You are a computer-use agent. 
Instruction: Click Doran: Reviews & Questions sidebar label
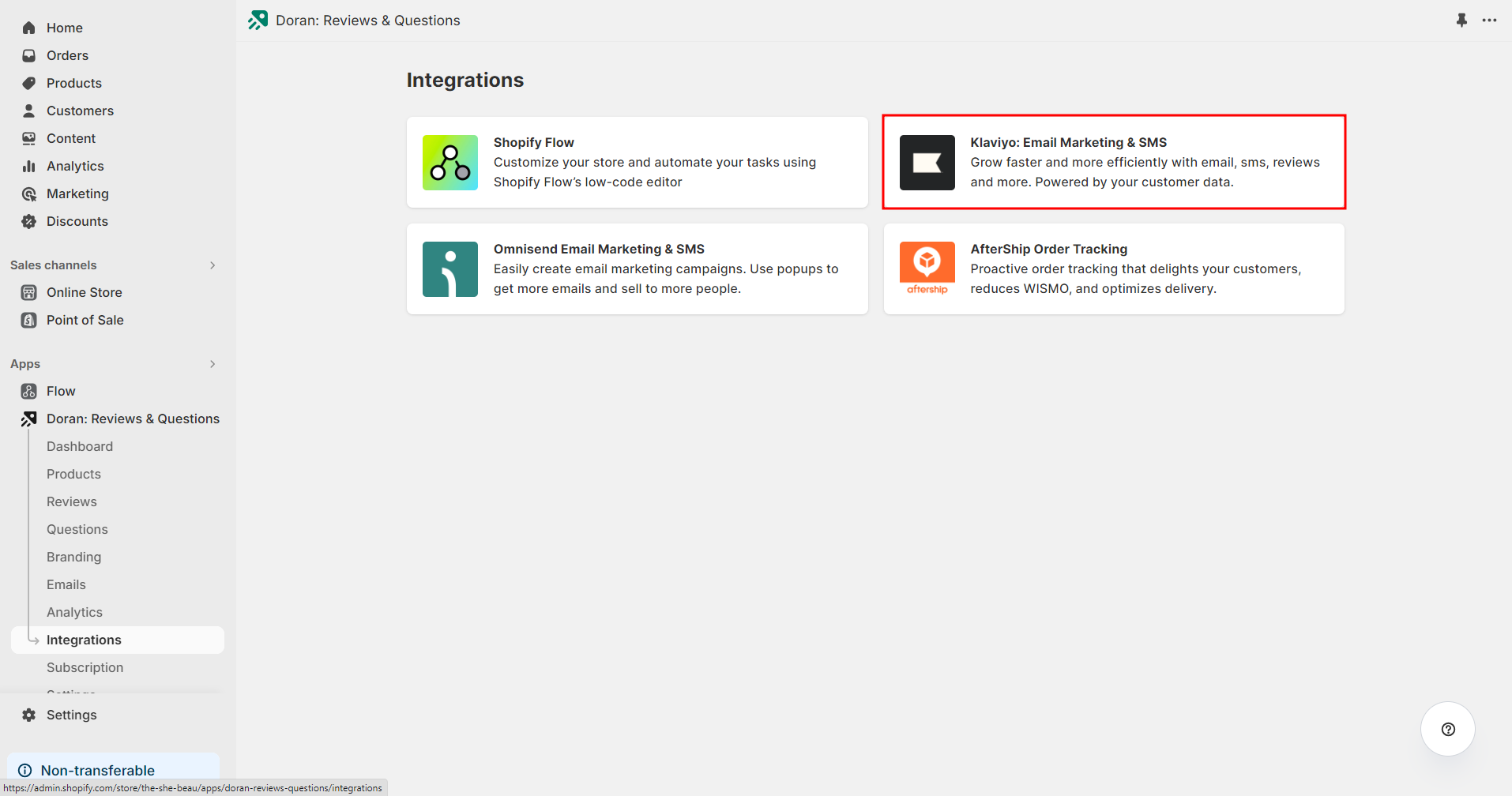pos(133,419)
